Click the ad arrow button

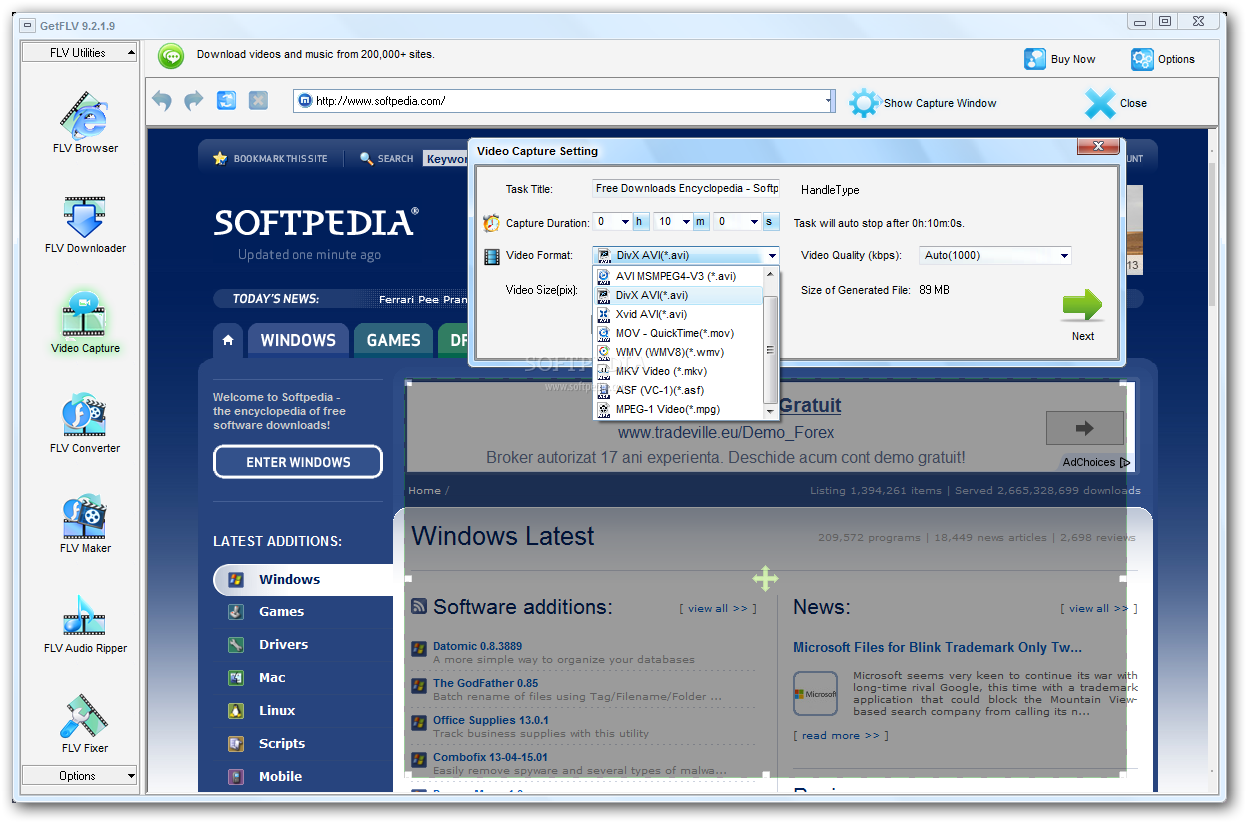tap(1085, 428)
